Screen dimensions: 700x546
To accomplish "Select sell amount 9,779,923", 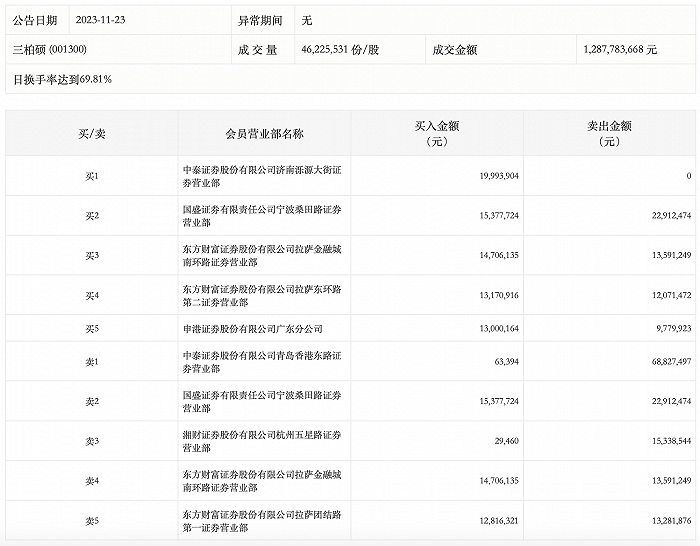I will click(674, 329).
